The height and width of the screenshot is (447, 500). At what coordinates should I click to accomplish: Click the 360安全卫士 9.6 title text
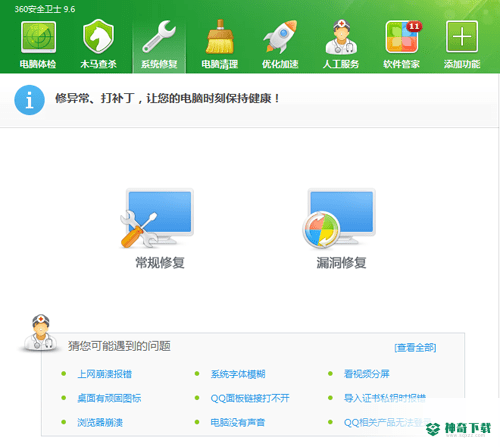pyautogui.click(x=45, y=9)
